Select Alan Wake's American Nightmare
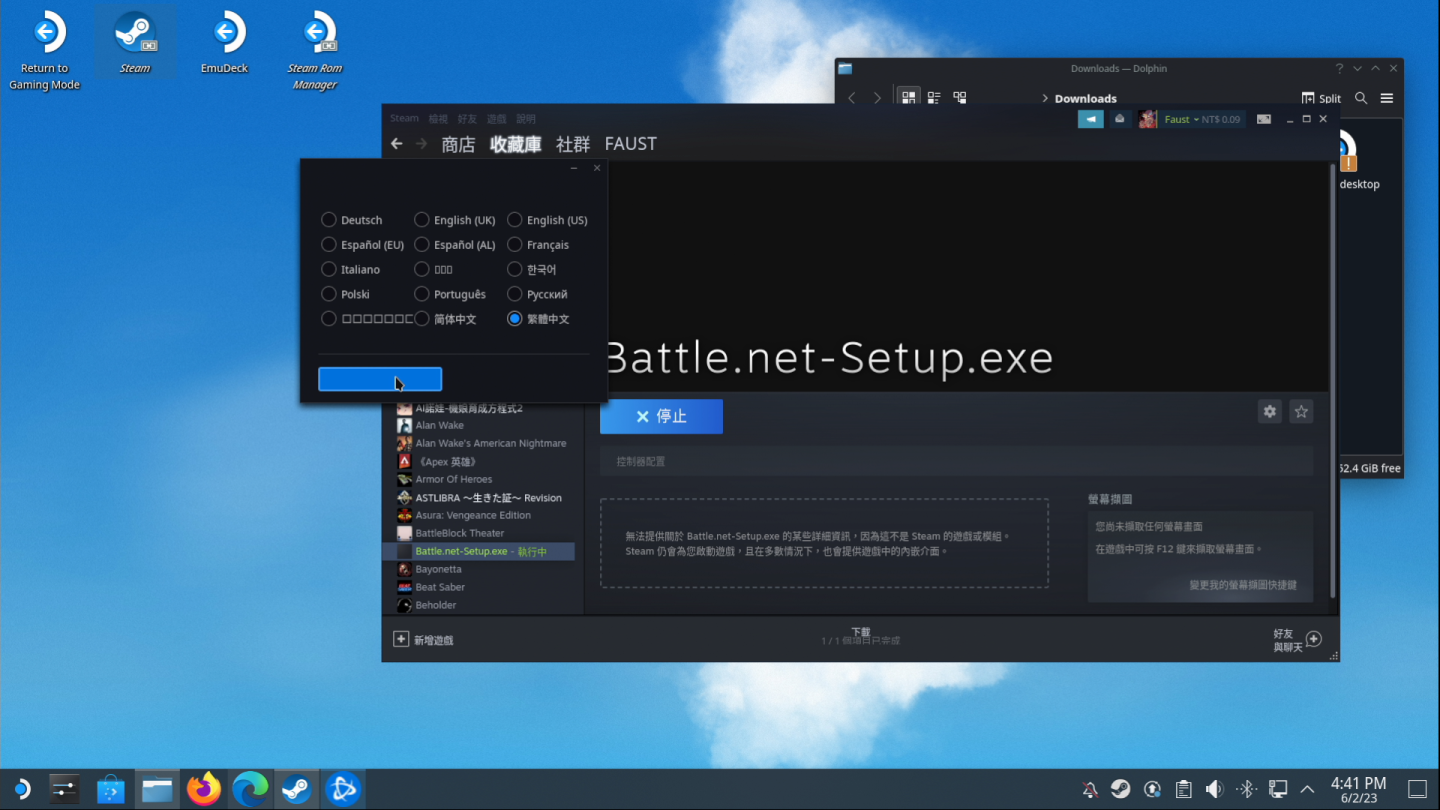1440x810 pixels. 490,443
